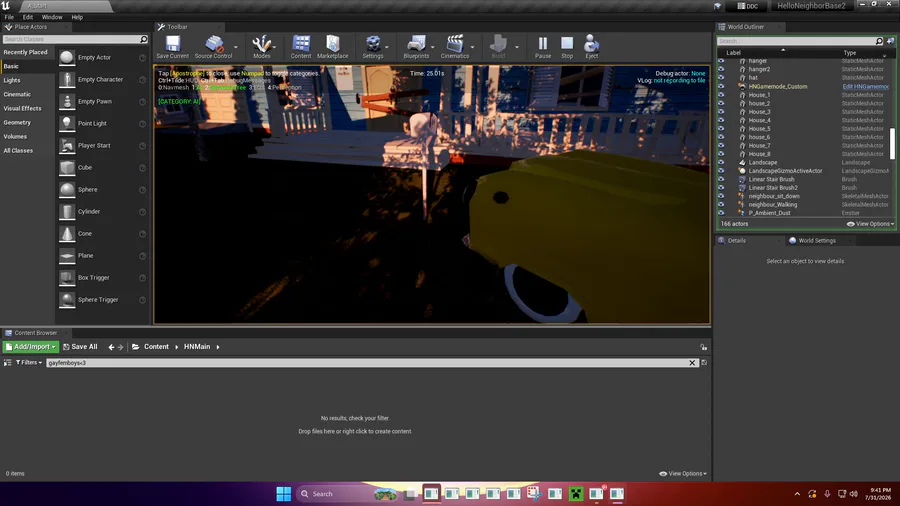Toggle visibility of Linear Stair Brush actor

click(x=721, y=180)
